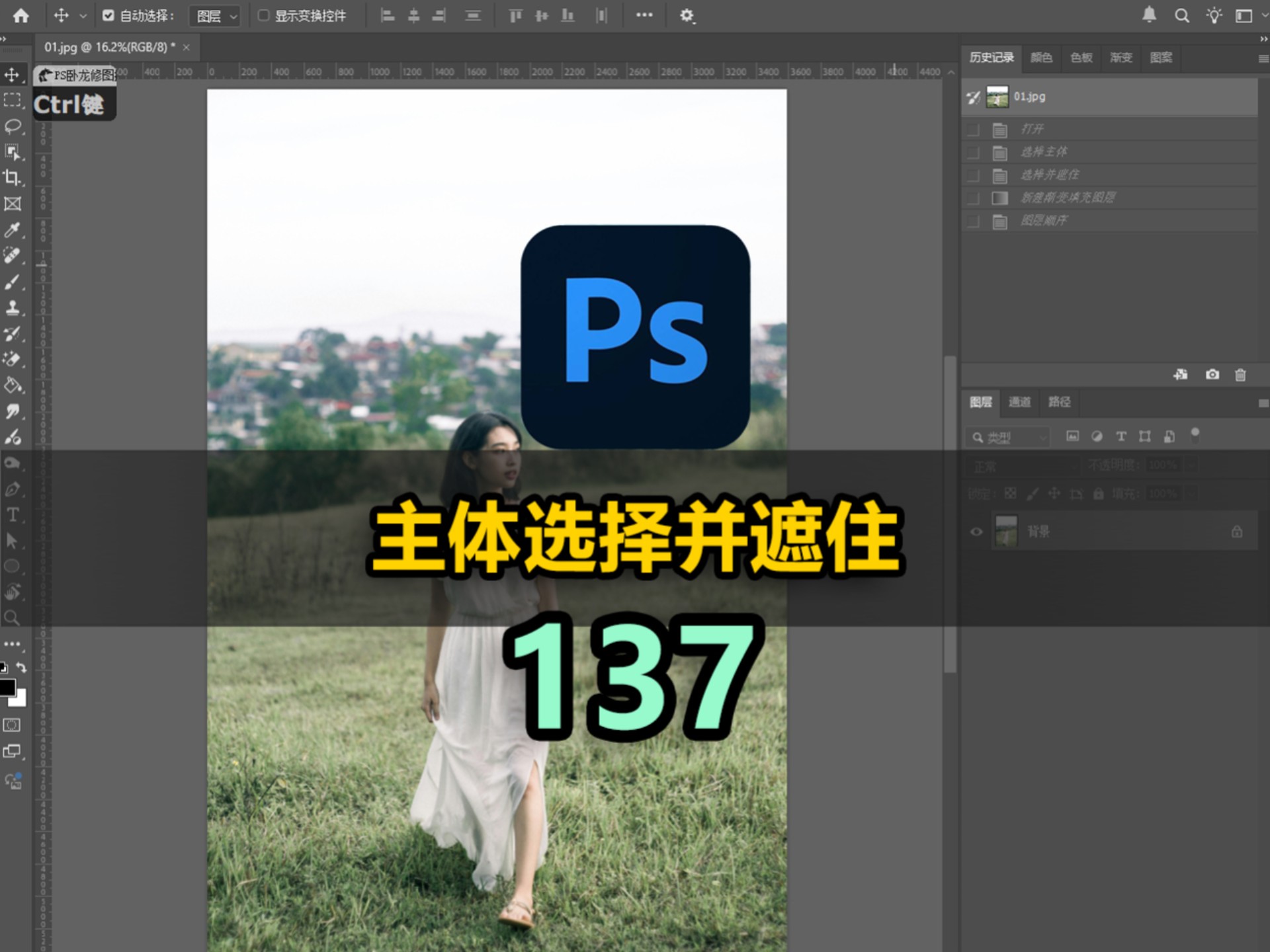The height and width of the screenshot is (952, 1270).
Task: Select the Eraser tool
Action: [x=12, y=359]
